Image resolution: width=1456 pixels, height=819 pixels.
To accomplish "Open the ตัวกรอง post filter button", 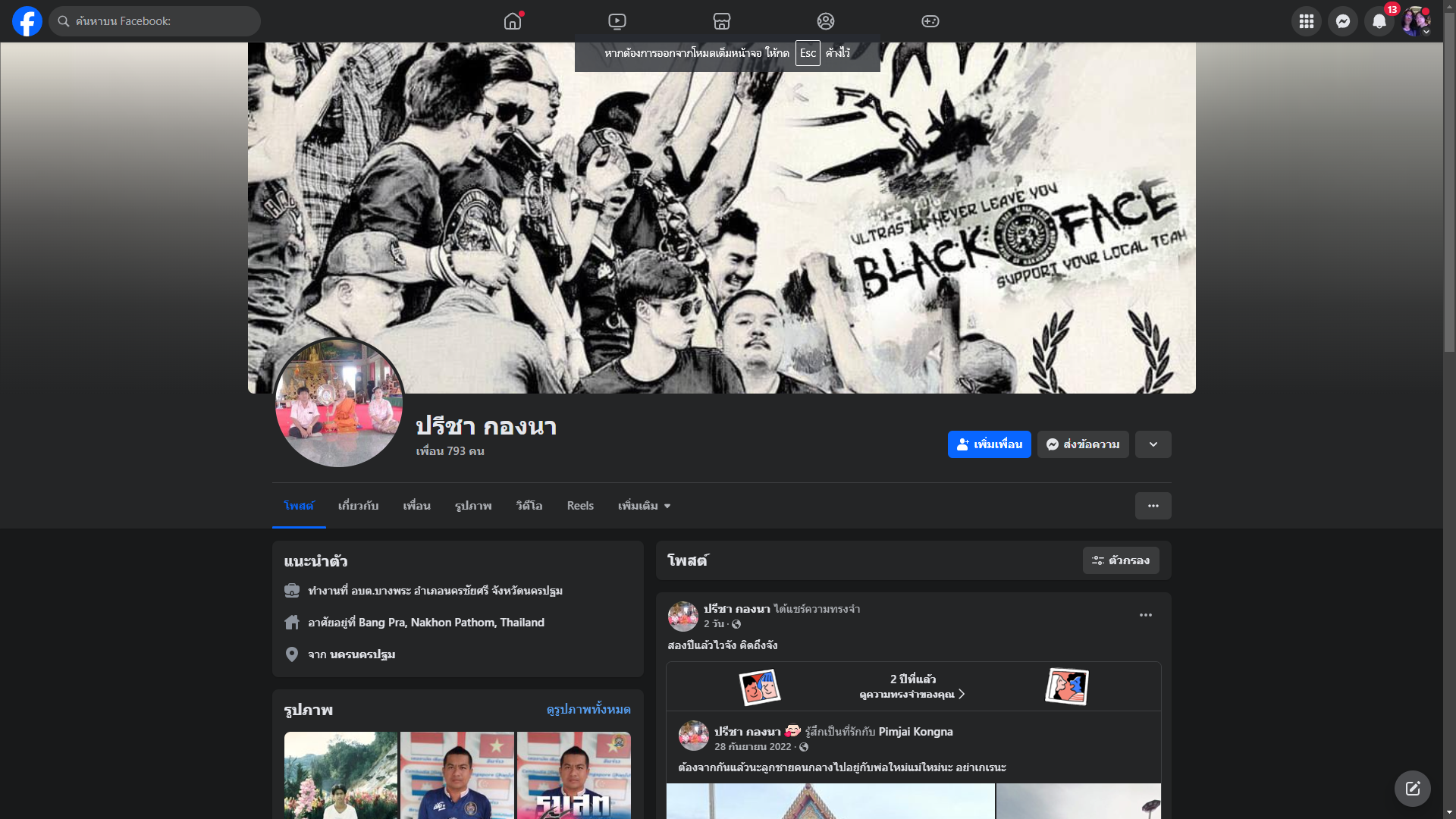I will pos(1120,560).
